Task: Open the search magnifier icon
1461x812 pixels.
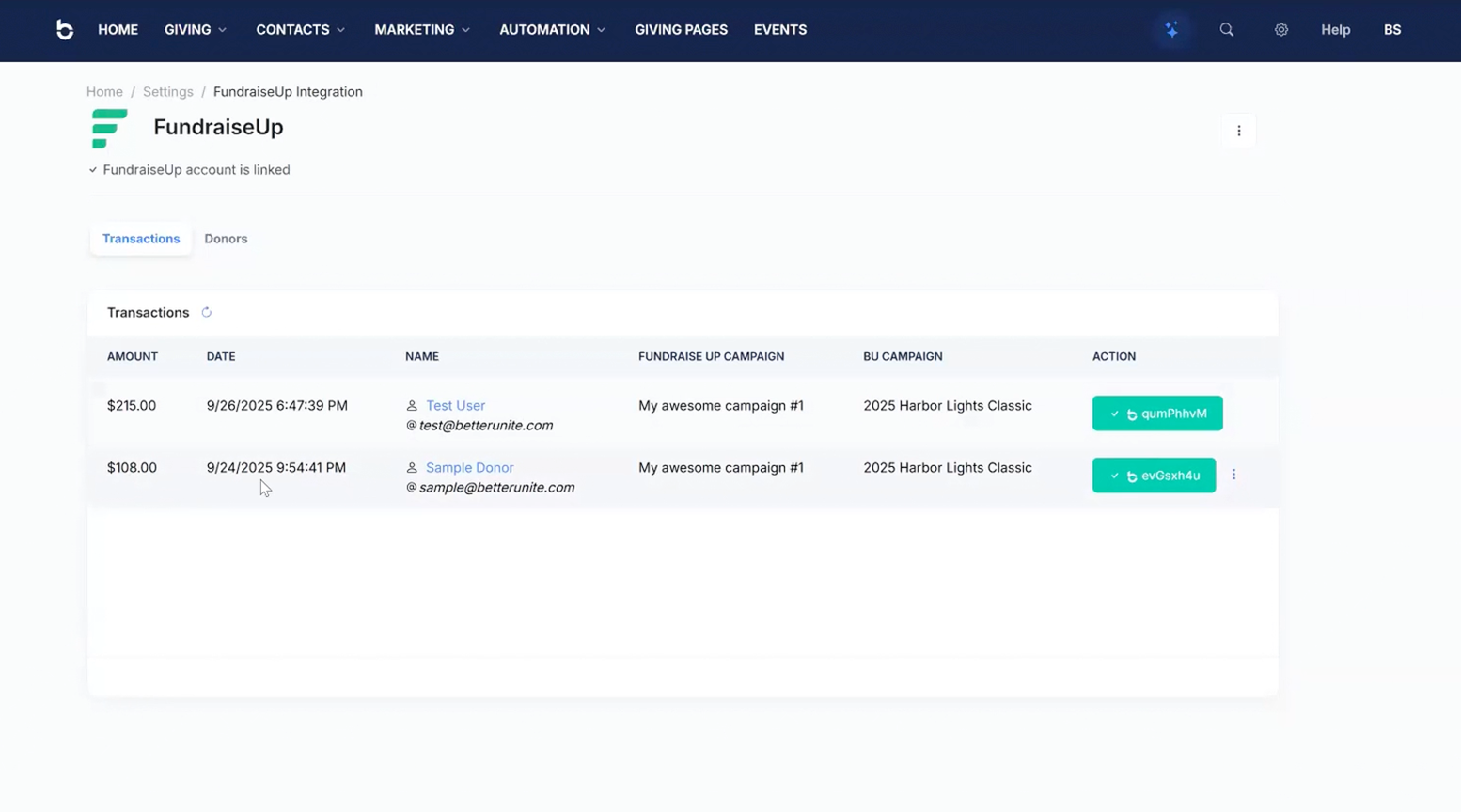Action: 1227,30
